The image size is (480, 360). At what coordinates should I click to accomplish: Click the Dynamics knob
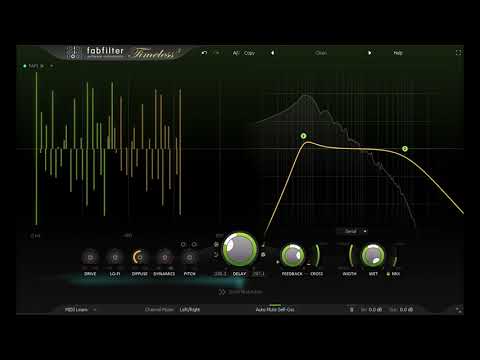[164, 257]
